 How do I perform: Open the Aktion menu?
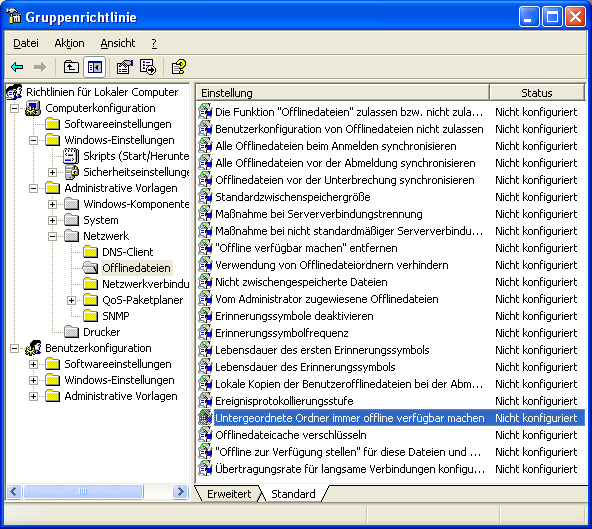(69, 43)
